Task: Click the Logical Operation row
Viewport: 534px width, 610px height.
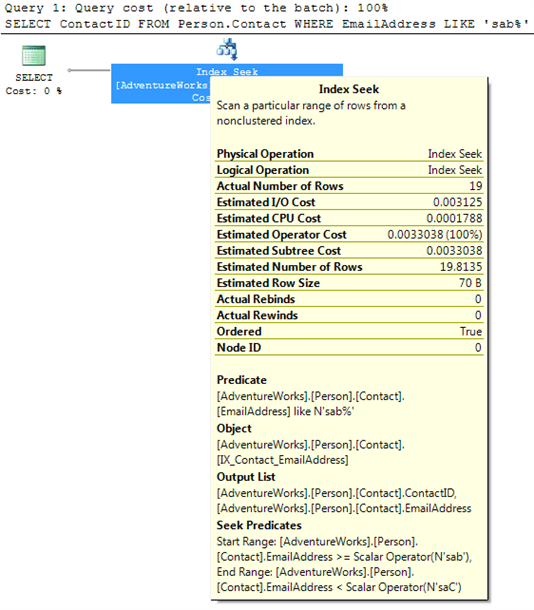Action: click(349, 170)
